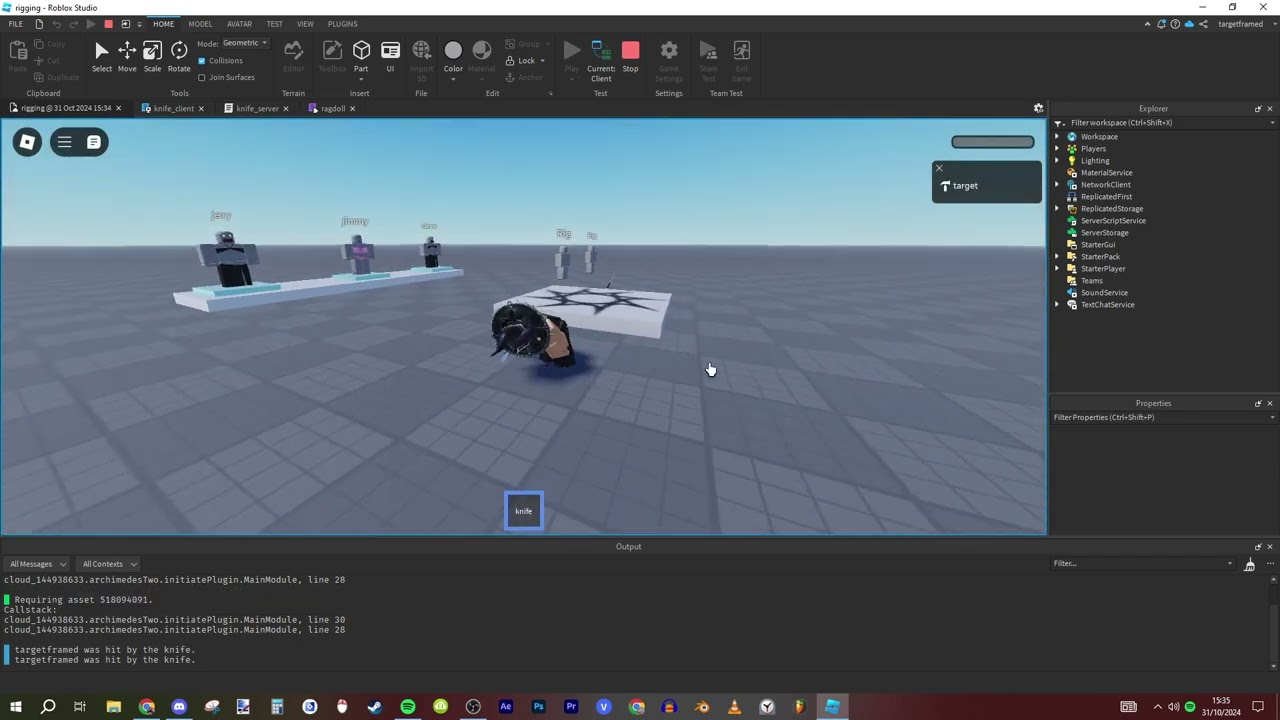Activate the Rotate tool
The height and width of the screenshot is (720, 1280).
click(179, 56)
